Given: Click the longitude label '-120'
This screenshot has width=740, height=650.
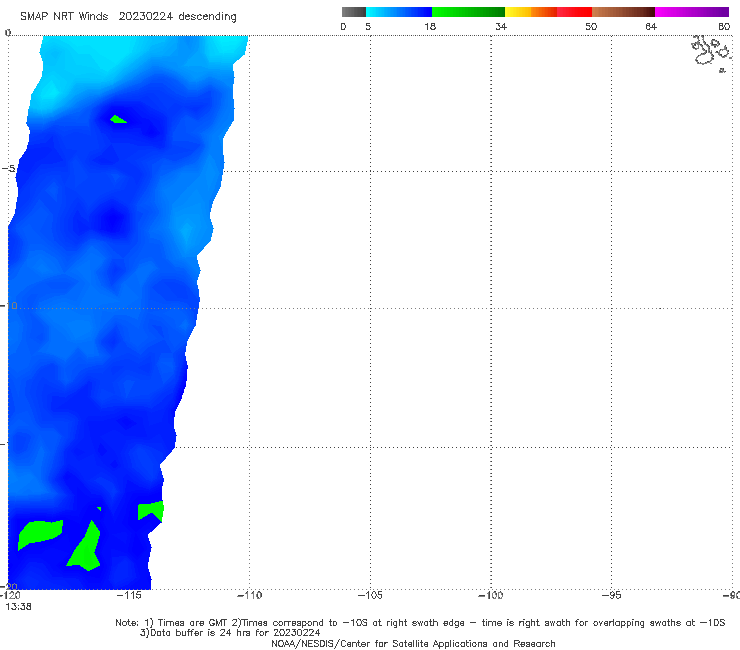Looking at the screenshot, I should pyautogui.click(x=10, y=595).
